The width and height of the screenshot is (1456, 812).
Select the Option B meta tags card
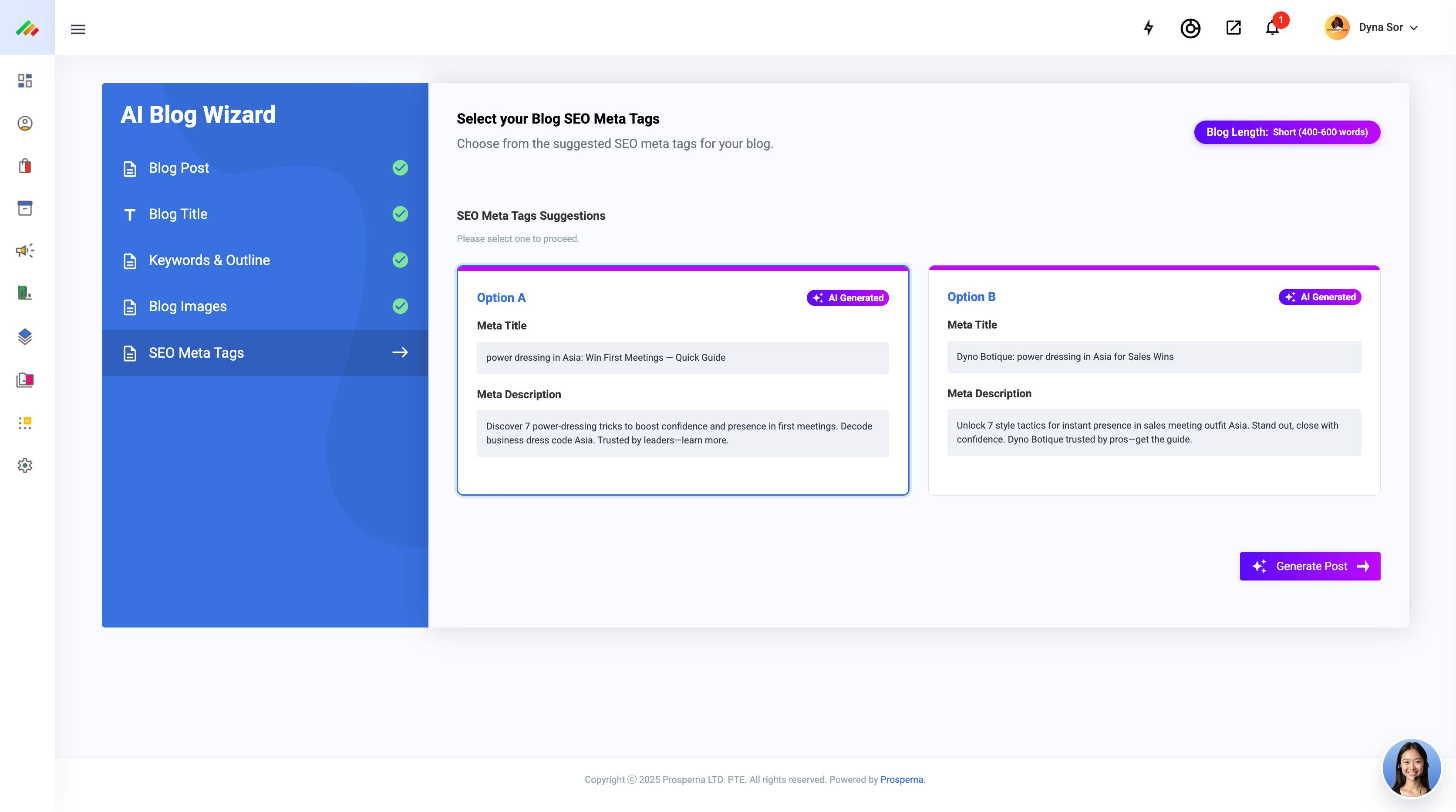(x=1154, y=380)
